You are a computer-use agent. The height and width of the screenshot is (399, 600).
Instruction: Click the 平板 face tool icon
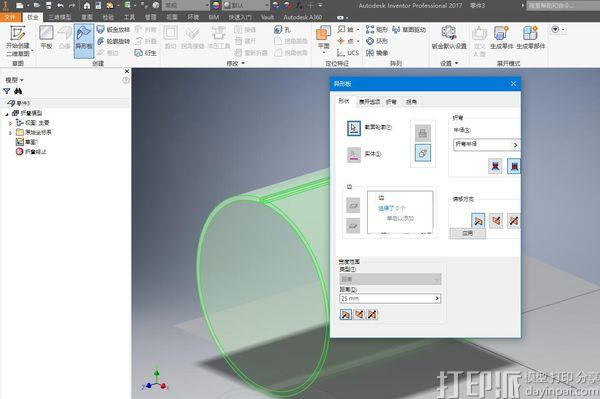pos(46,37)
